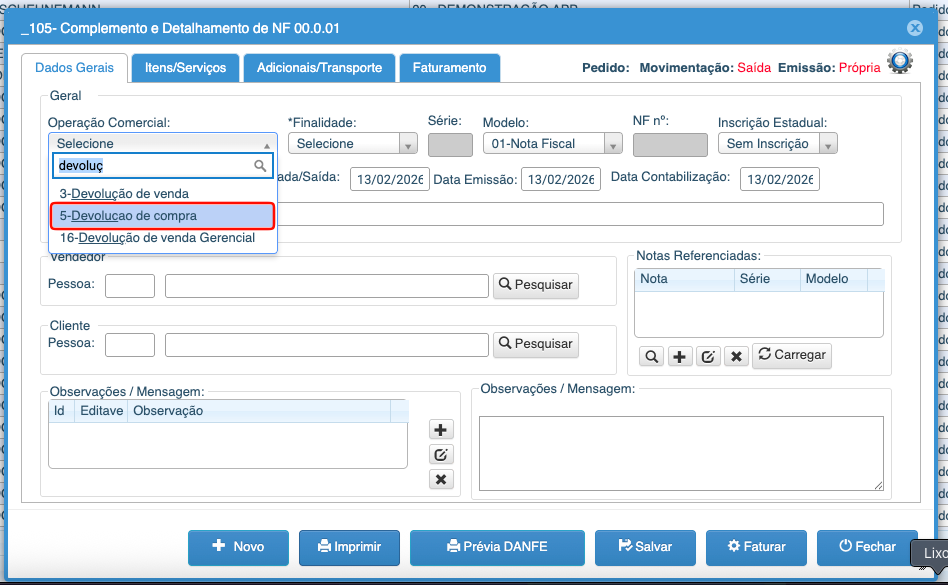Click the Data Contabilização date field
948x585 pixels.
click(x=779, y=178)
